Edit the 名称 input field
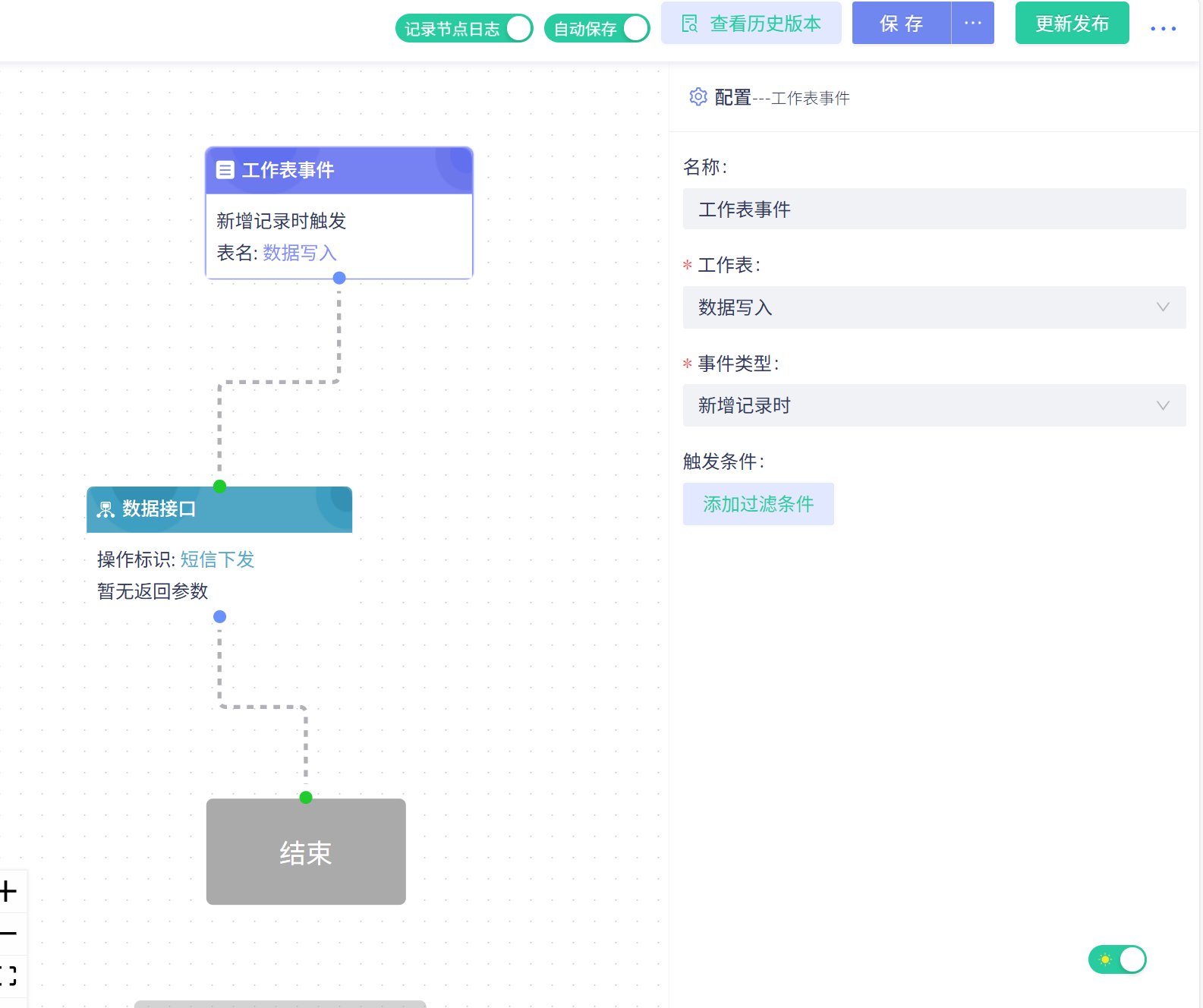The width and height of the screenshot is (1203, 1008). click(x=934, y=209)
